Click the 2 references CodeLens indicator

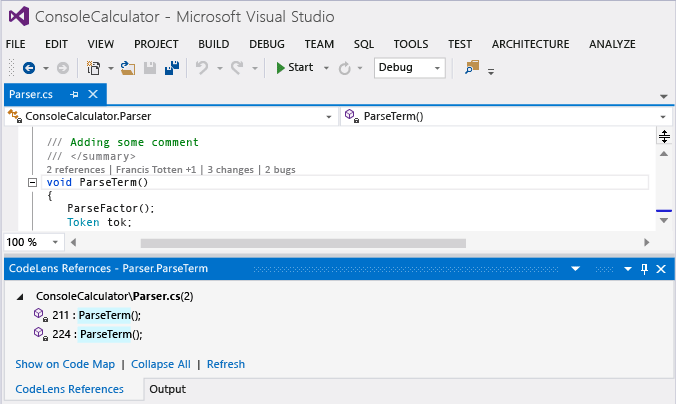75,169
